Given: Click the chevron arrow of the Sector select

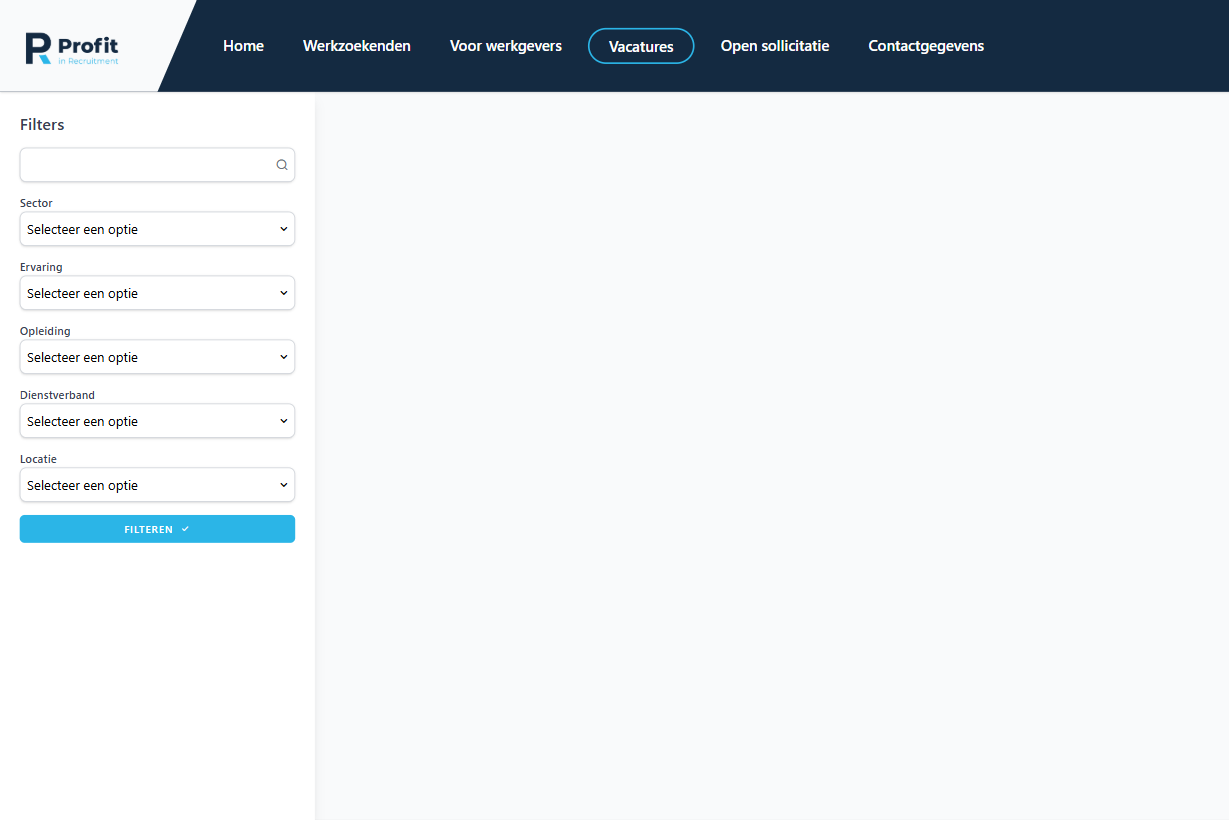Looking at the screenshot, I should (x=284, y=229).
